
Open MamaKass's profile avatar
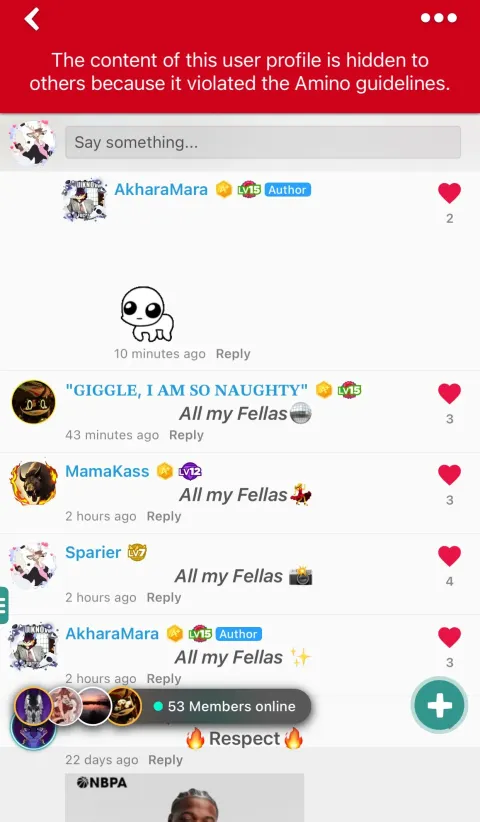(34, 483)
